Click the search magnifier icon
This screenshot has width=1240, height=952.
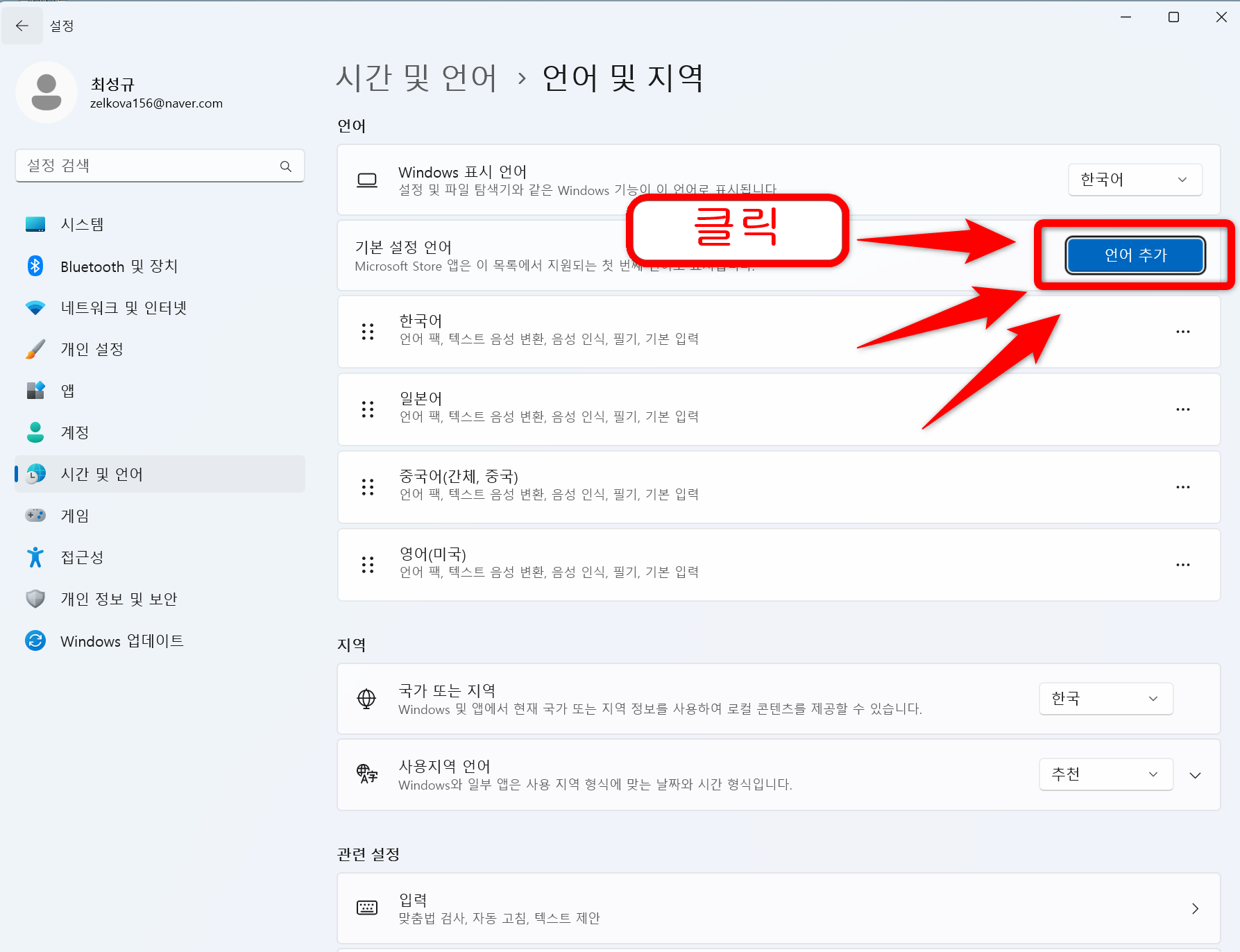coord(286,167)
